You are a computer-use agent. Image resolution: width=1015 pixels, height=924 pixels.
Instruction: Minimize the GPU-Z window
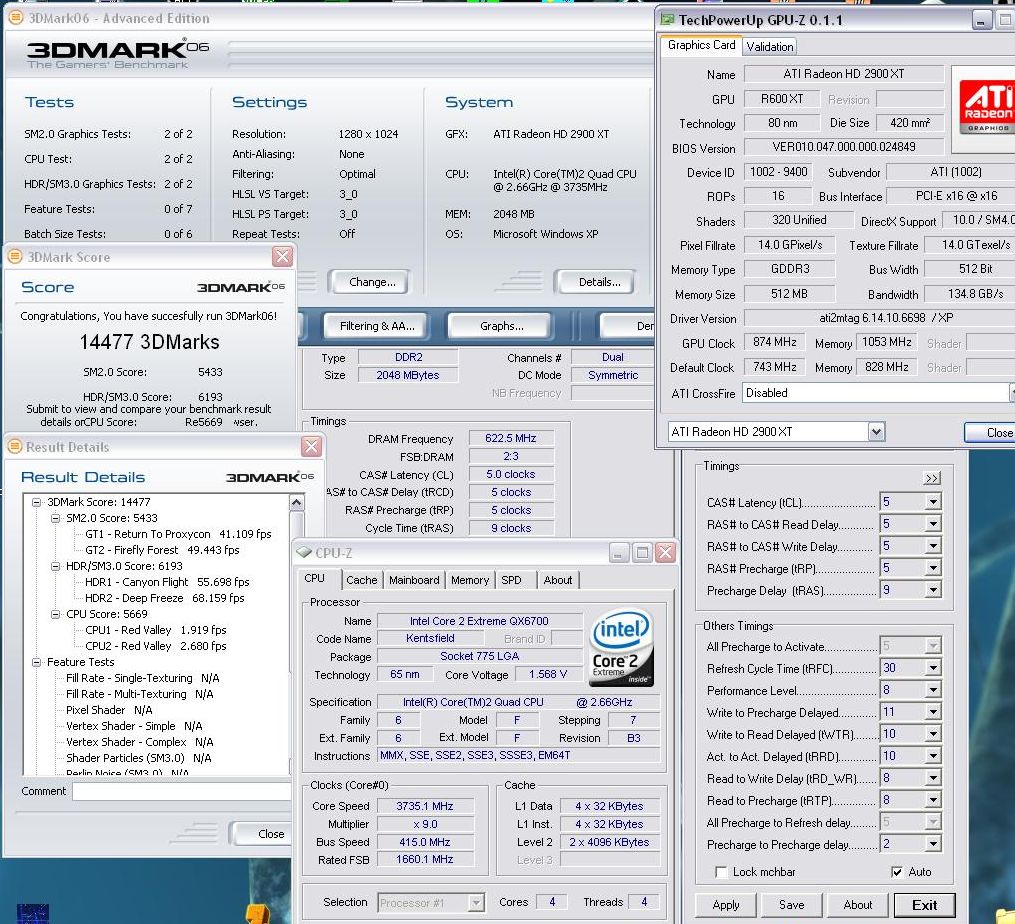pos(981,21)
